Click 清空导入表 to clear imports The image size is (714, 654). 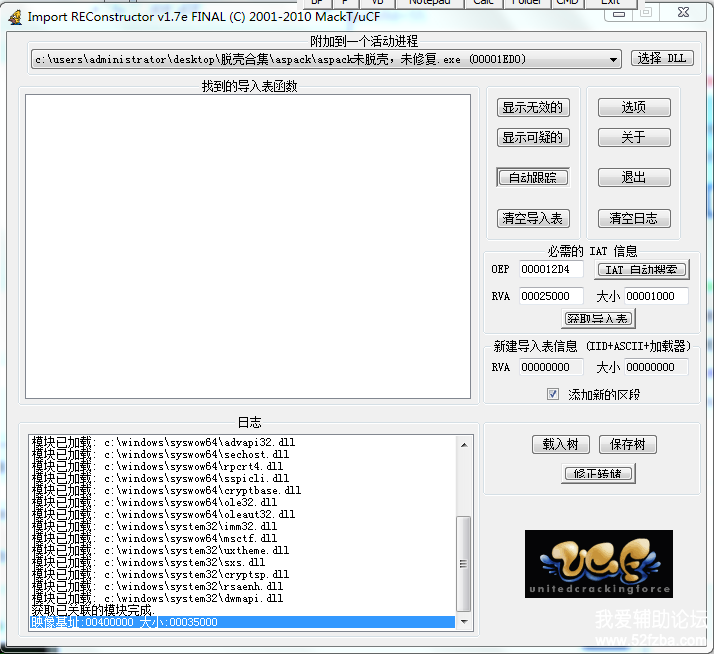533,218
